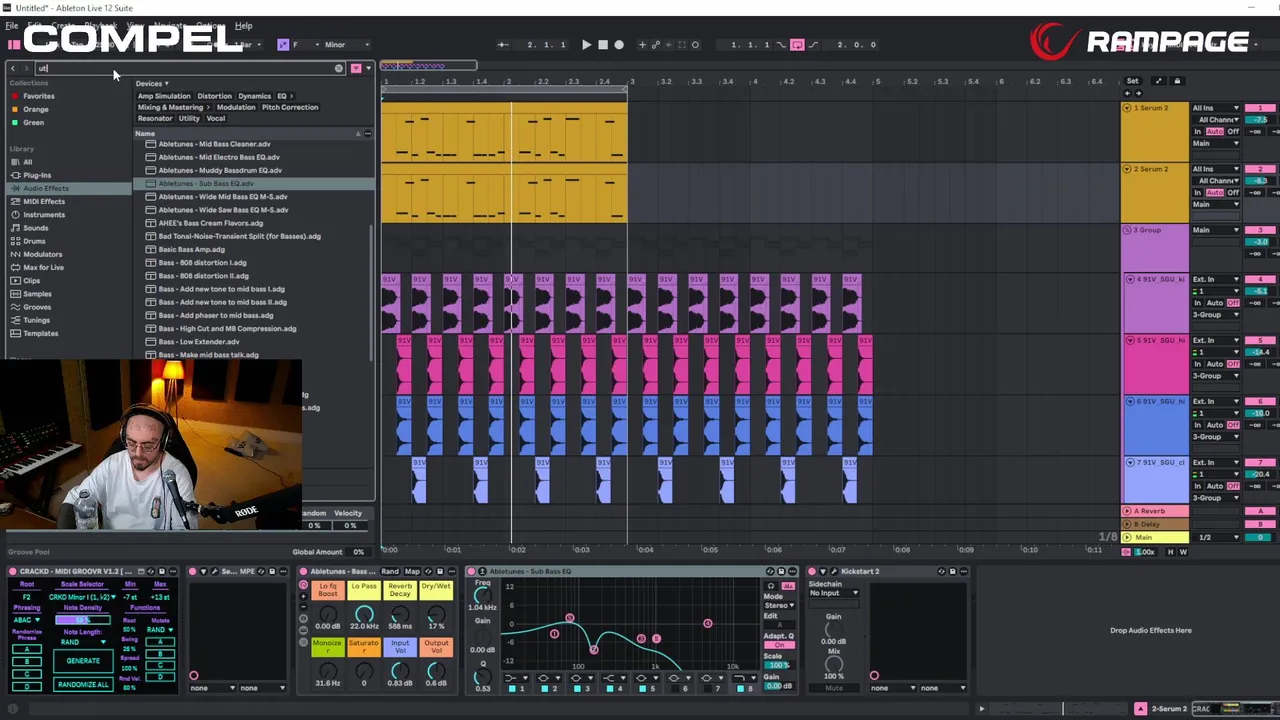Image resolution: width=1280 pixels, height=720 pixels.
Task: Click the Follow playback arrow icon next to Set
Action: pos(1158,81)
